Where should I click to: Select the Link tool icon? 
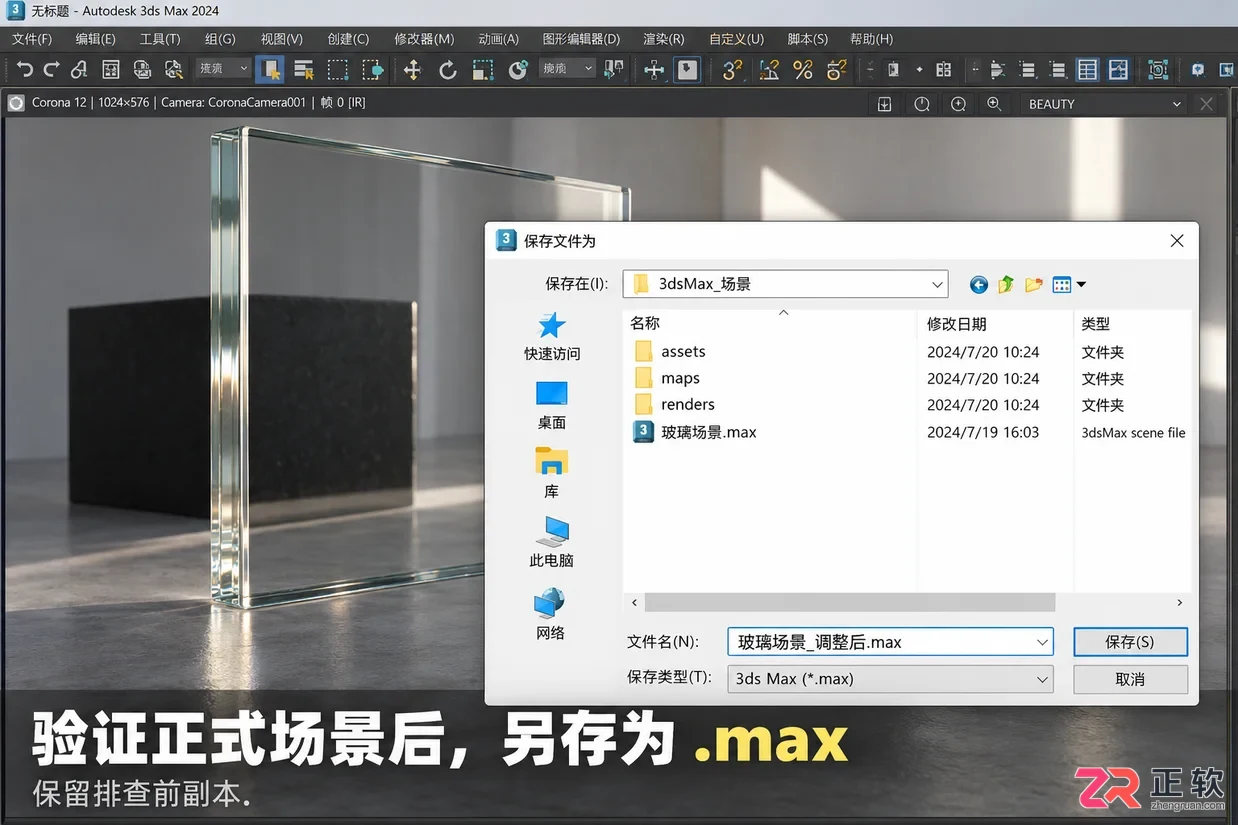coord(79,69)
